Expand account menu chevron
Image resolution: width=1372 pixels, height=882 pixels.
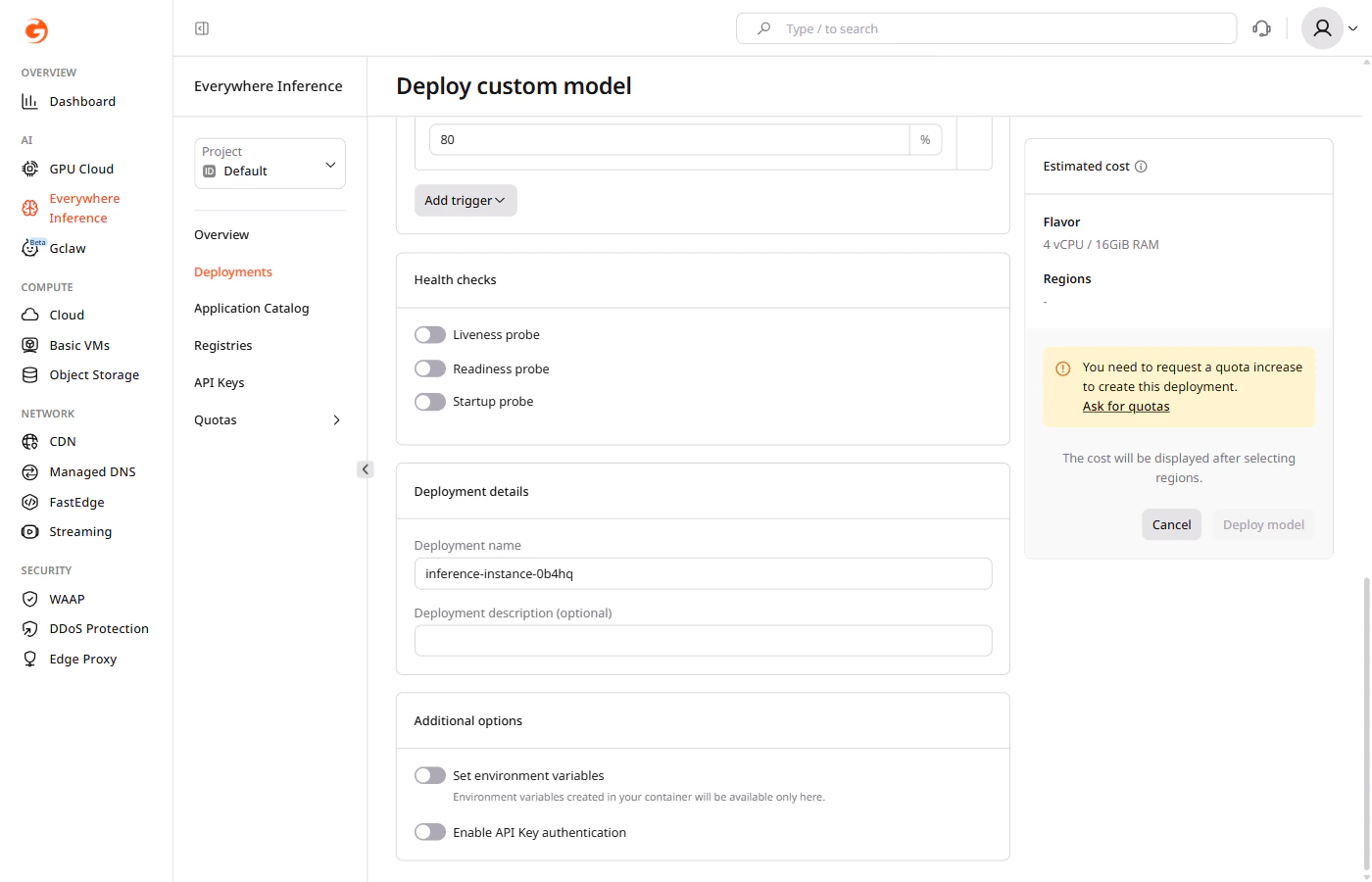1353,28
